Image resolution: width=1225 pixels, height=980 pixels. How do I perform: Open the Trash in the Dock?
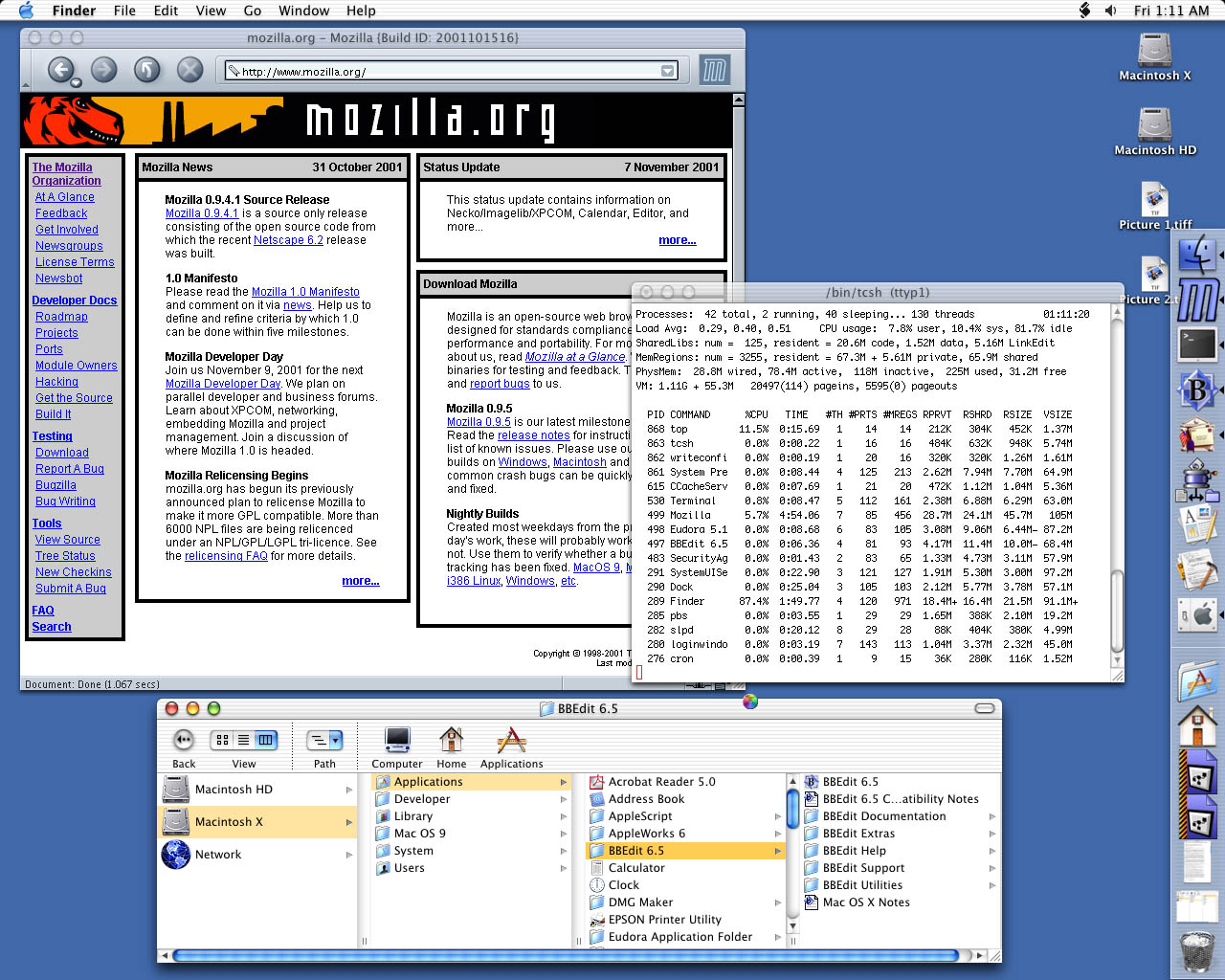pyautogui.click(x=1197, y=950)
